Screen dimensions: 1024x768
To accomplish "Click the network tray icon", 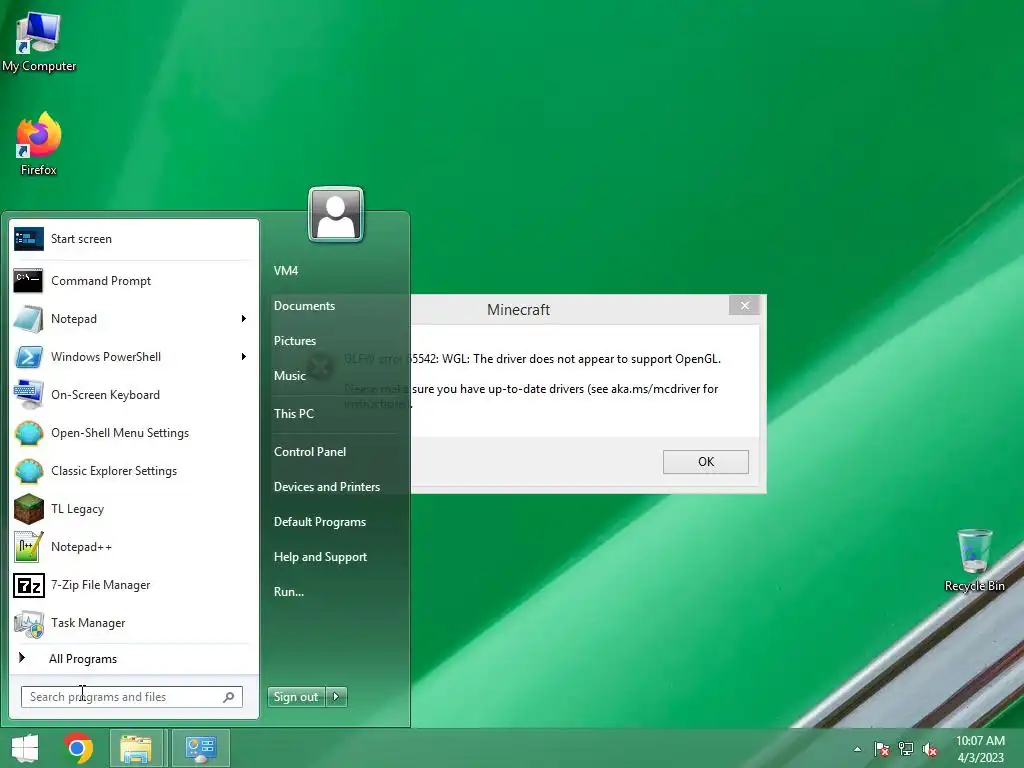I will 906,750.
